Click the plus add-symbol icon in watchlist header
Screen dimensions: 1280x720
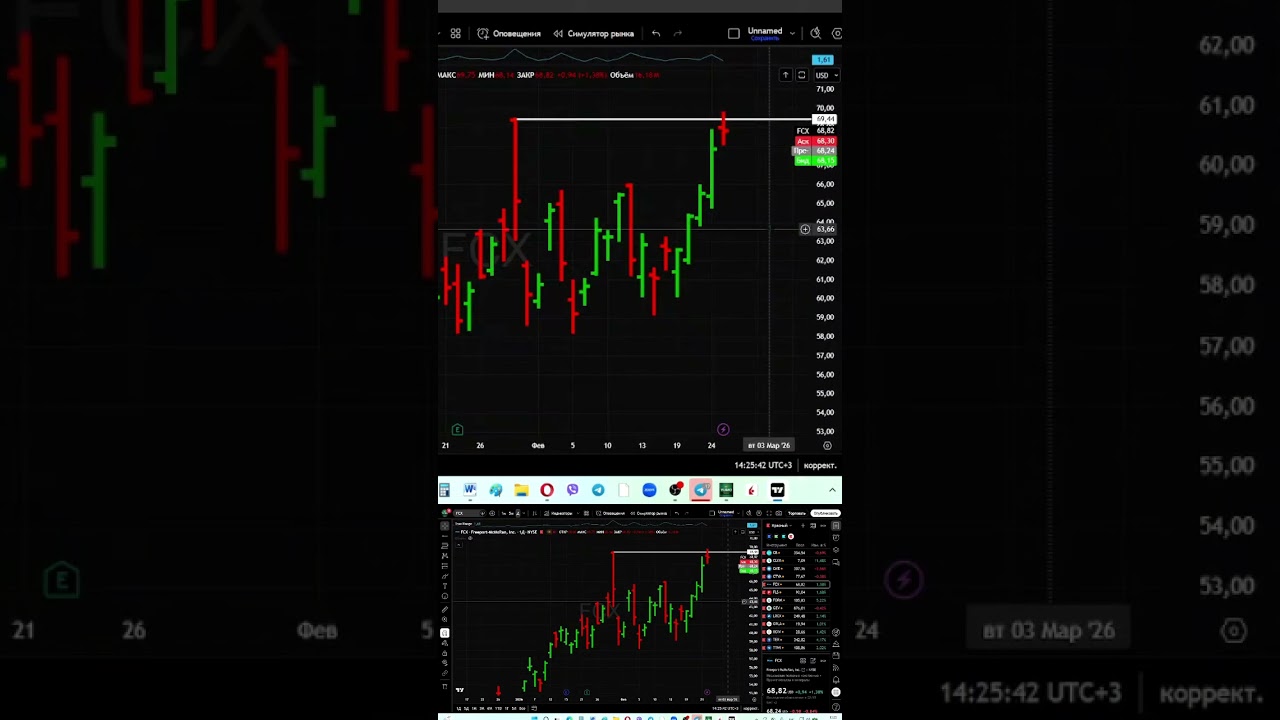click(803, 526)
